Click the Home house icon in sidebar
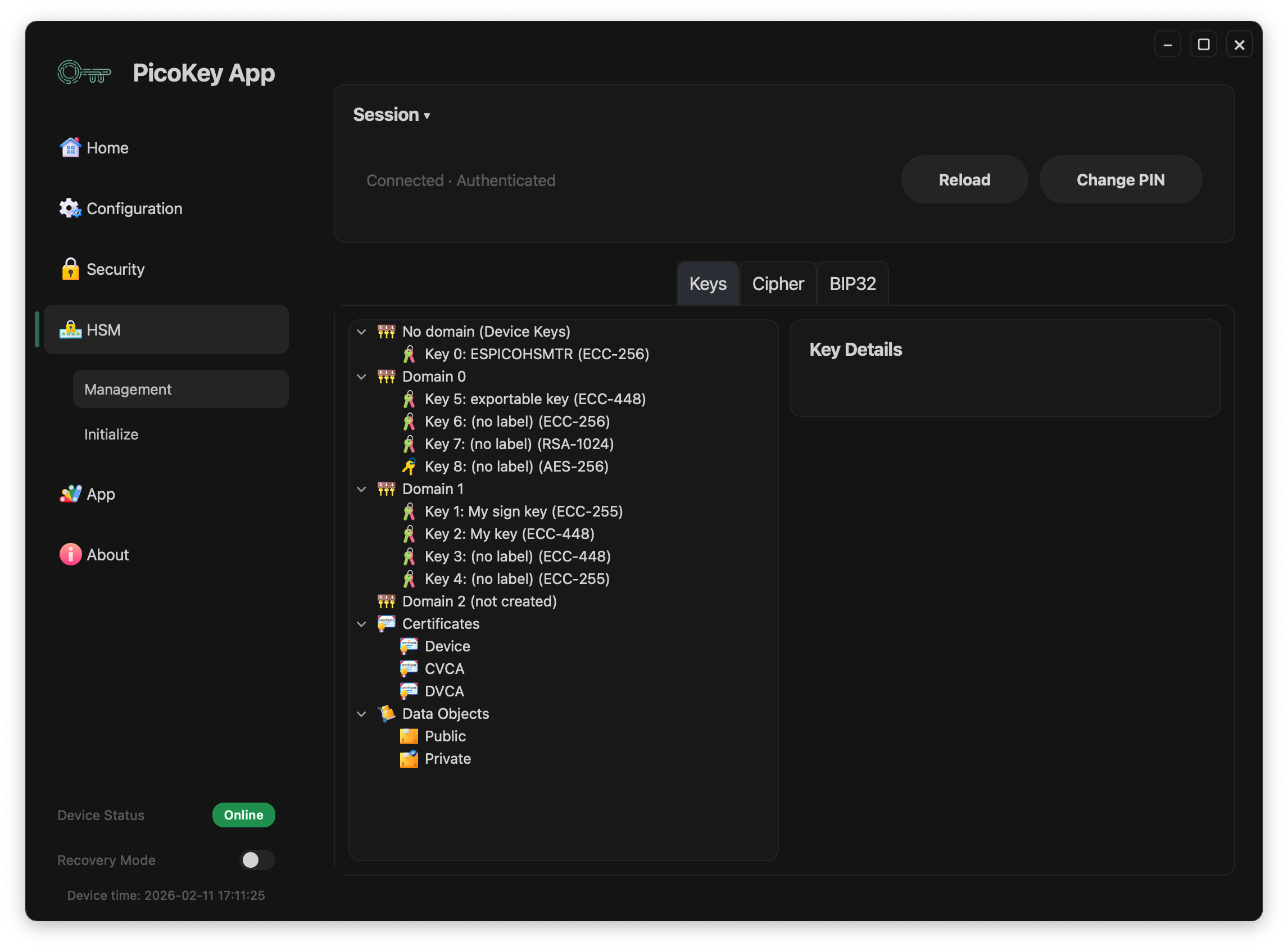Image resolution: width=1288 pixels, height=951 pixels. point(70,148)
